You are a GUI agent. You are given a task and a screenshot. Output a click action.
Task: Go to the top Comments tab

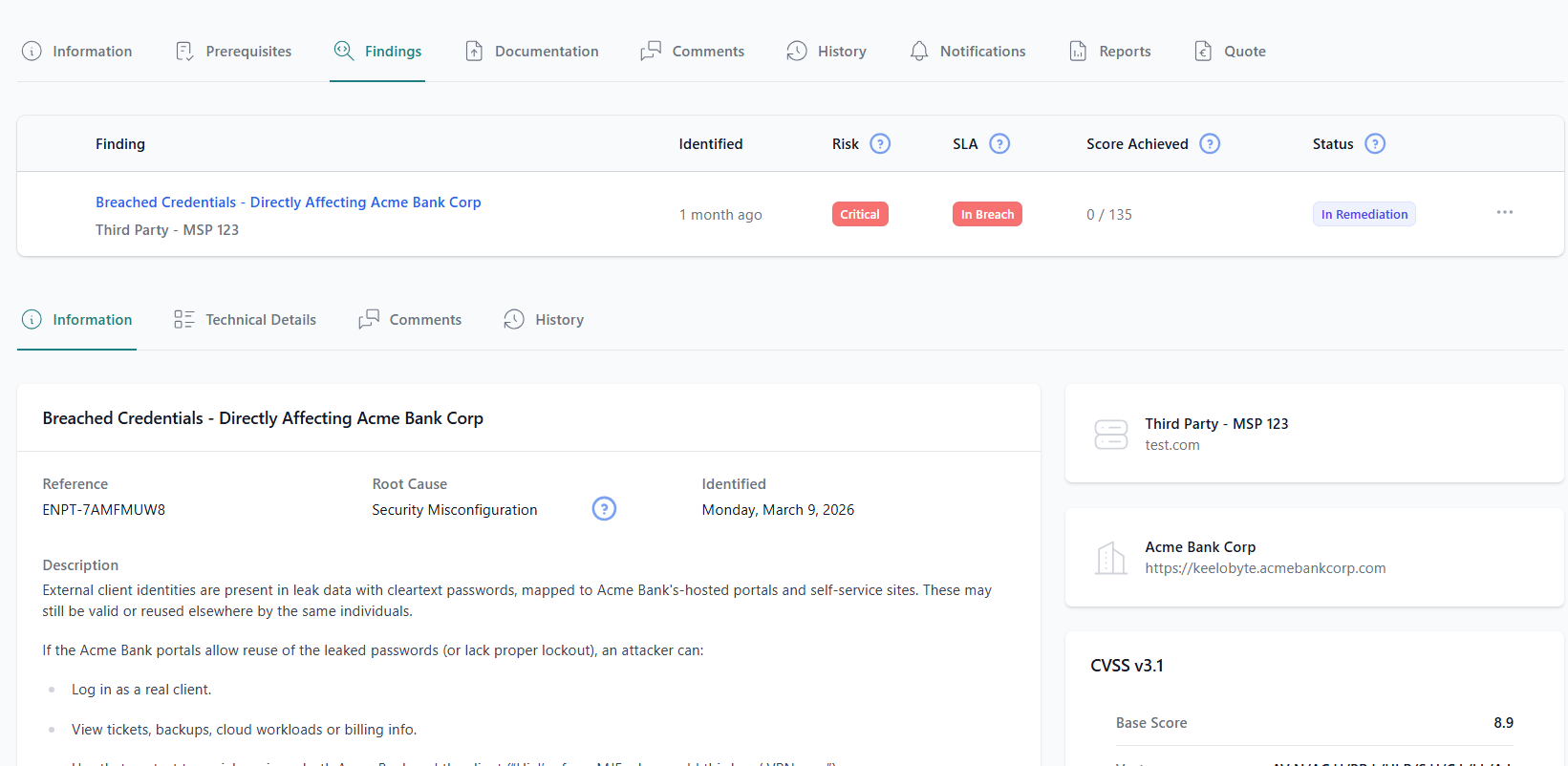[x=693, y=52]
